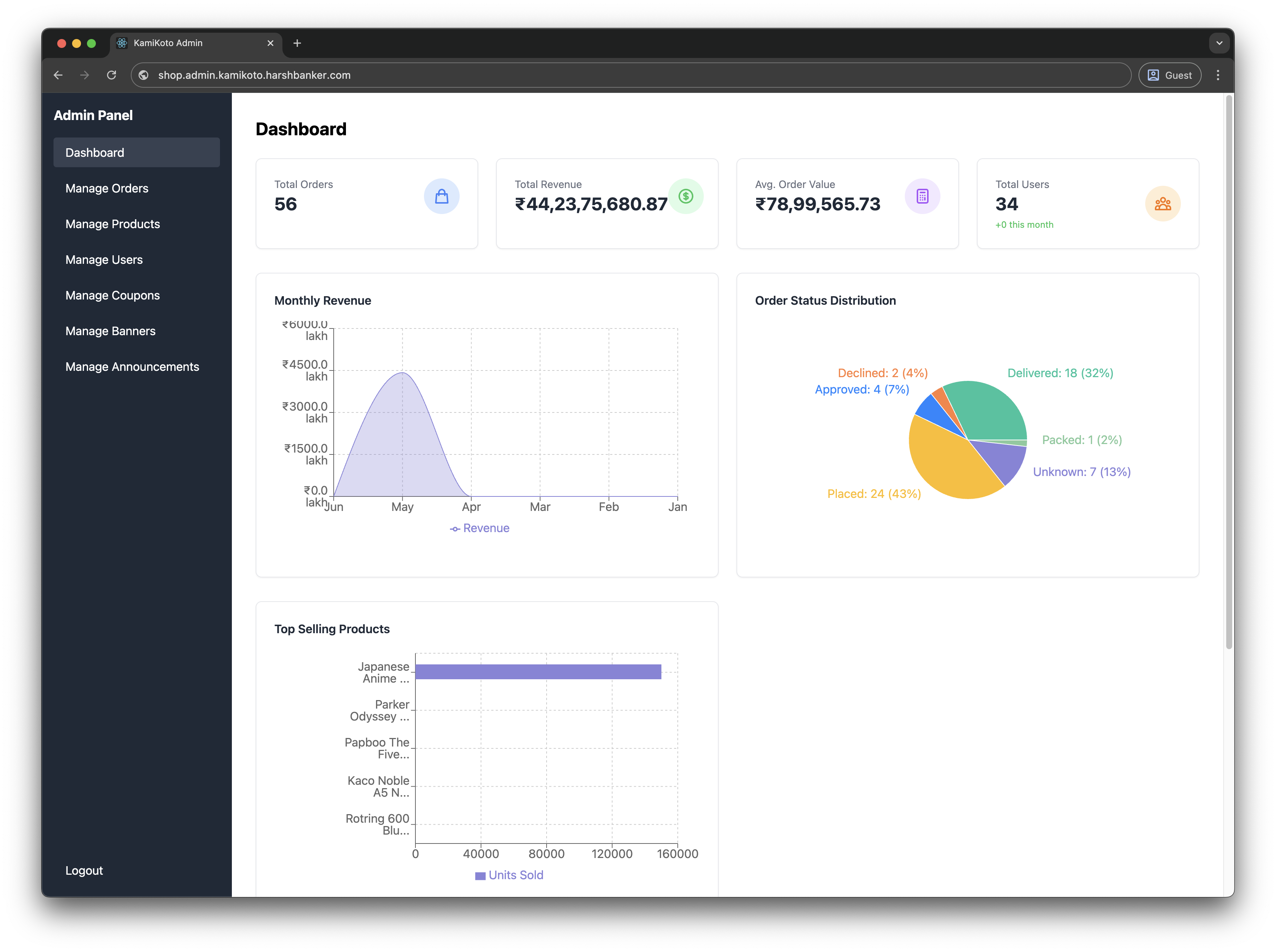This screenshot has width=1276, height=952.
Task: Select Manage Coupons from the sidebar
Action: click(x=112, y=296)
